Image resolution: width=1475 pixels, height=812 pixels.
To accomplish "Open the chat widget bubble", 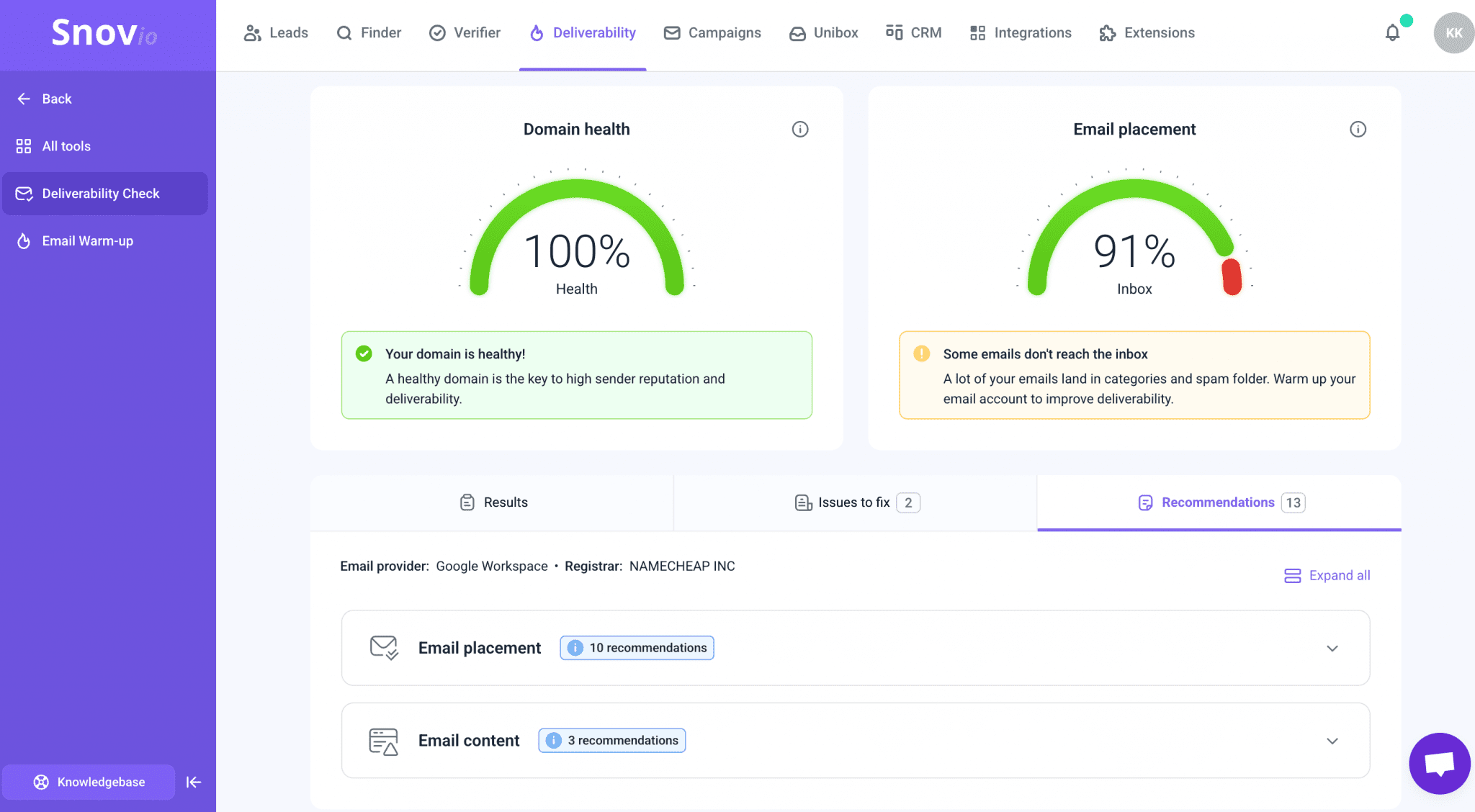I will 1439,763.
